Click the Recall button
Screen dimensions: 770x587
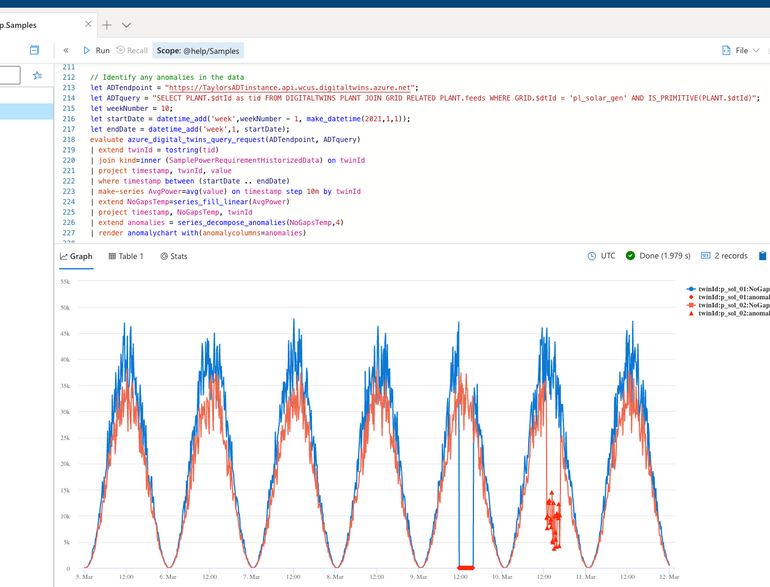pos(132,50)
